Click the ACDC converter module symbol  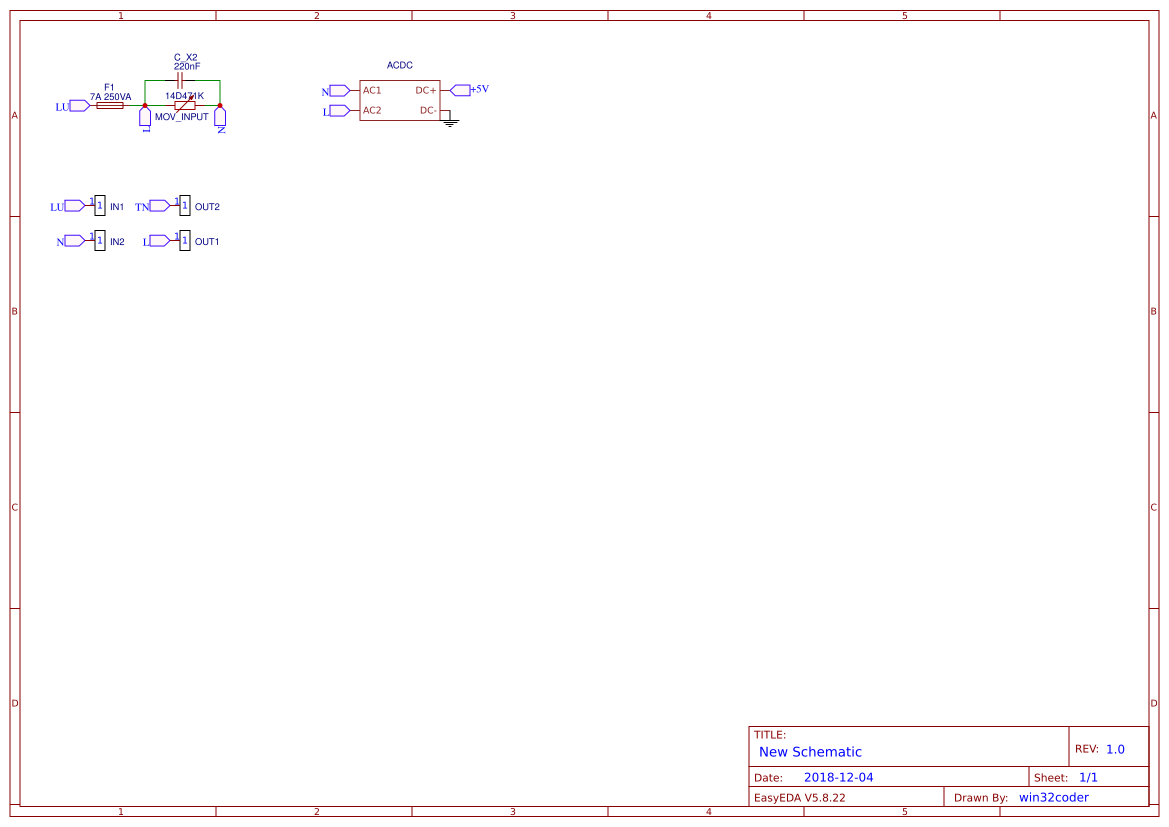point(400,100)
